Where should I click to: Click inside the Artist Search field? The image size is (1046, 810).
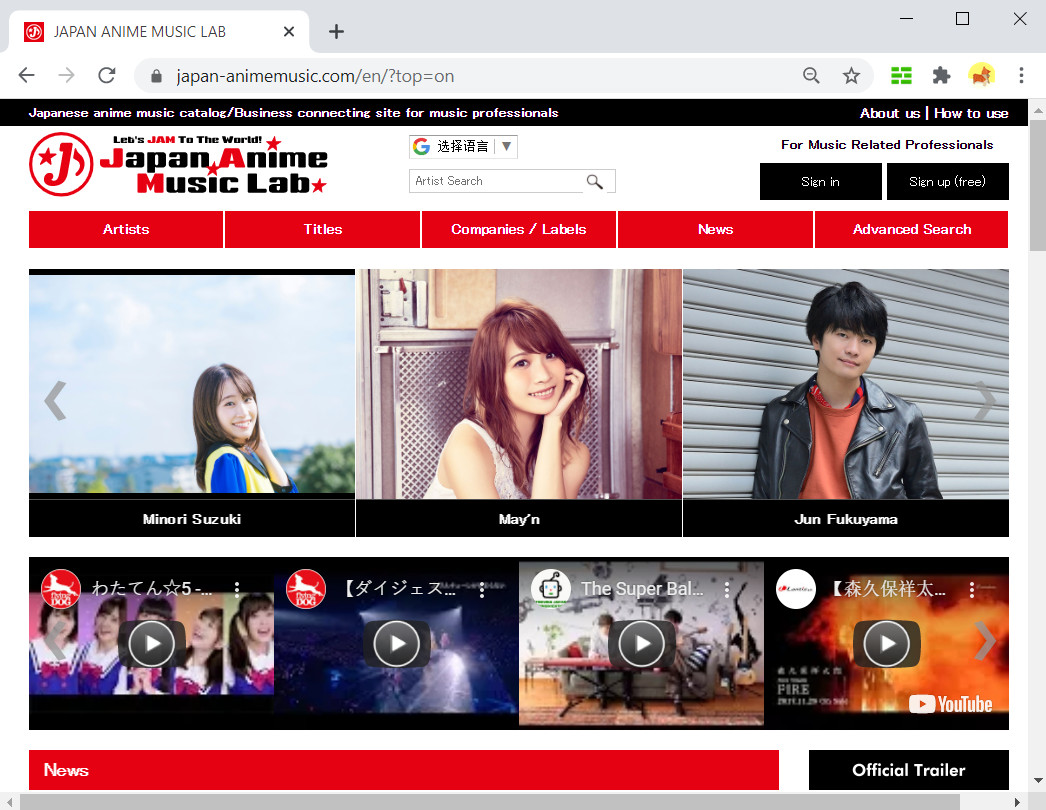pyautogui.click(x=490, y=181)
